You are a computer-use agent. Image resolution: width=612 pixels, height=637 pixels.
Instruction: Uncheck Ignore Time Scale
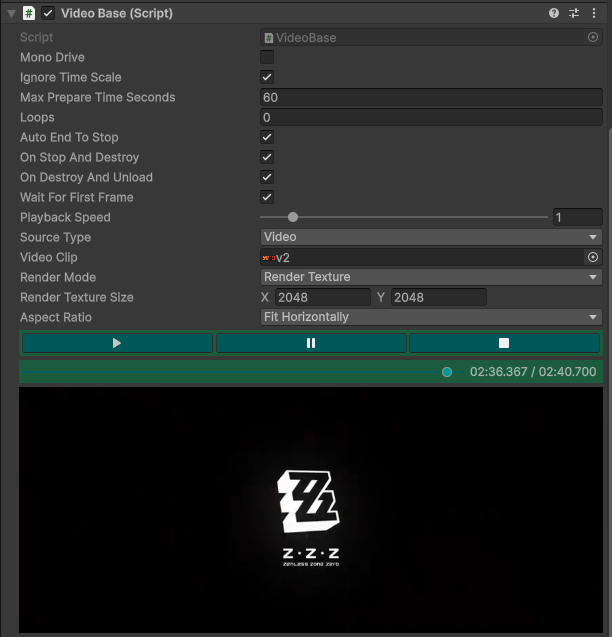coord(267,77)
